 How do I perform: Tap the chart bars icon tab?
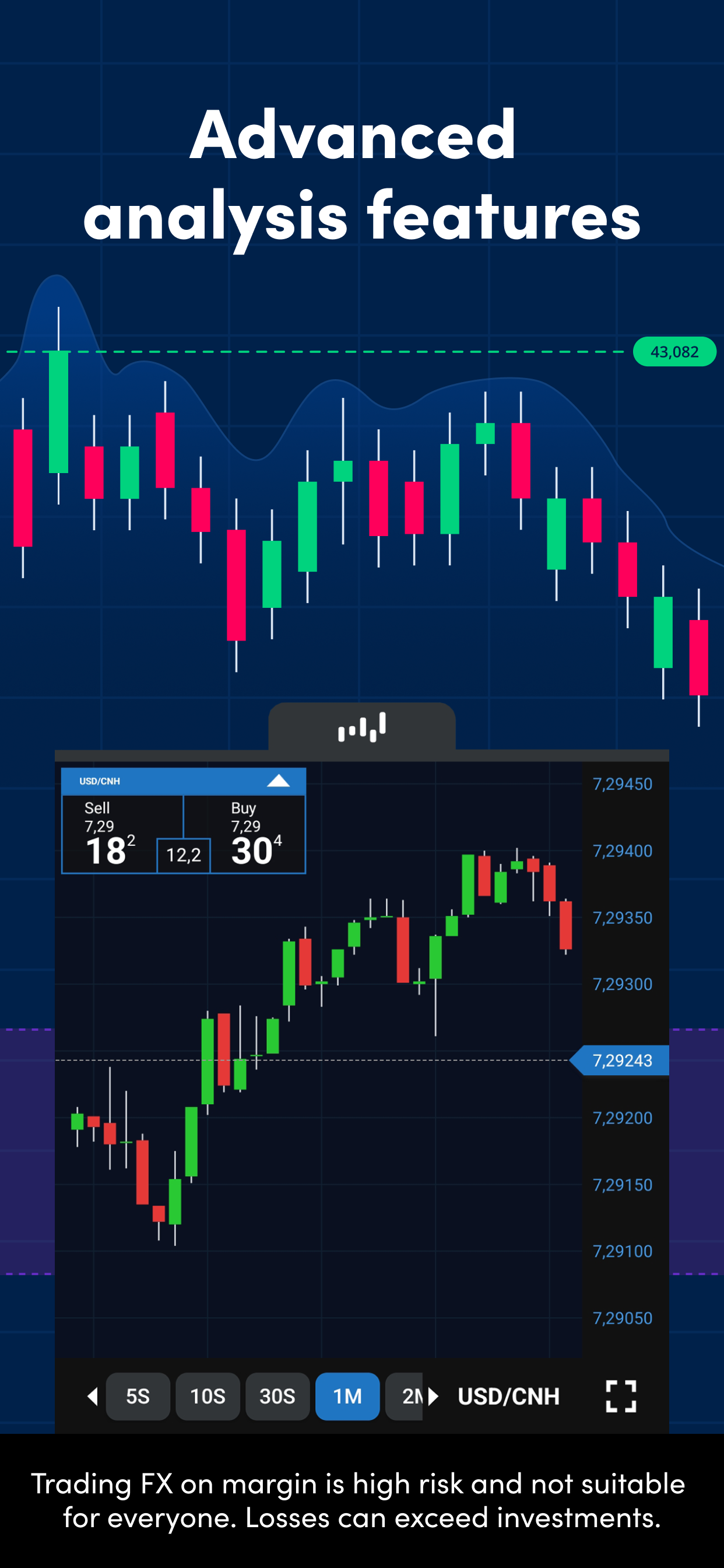(361, 727)
